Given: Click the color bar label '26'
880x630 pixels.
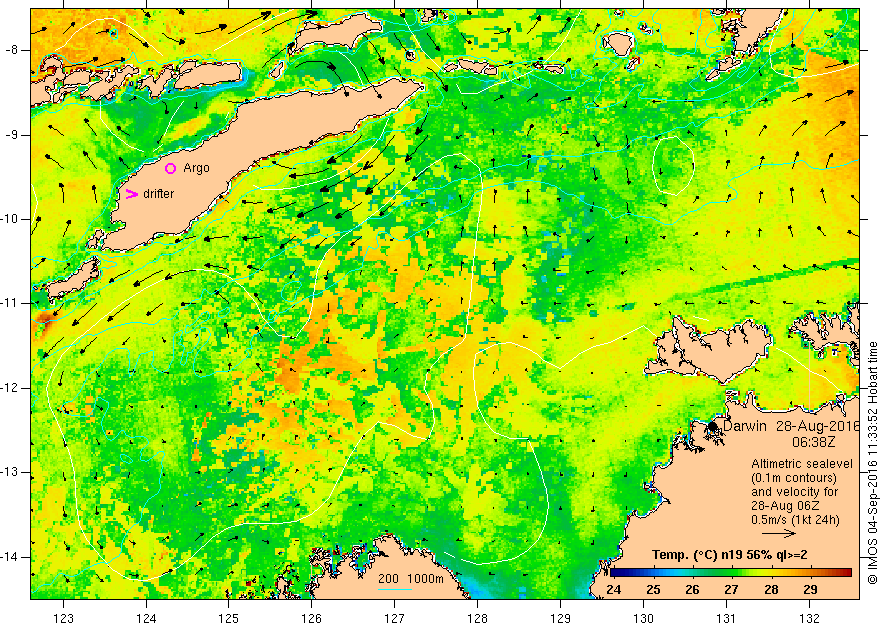Looking at the screenshot, I should (x=692, y=590).
